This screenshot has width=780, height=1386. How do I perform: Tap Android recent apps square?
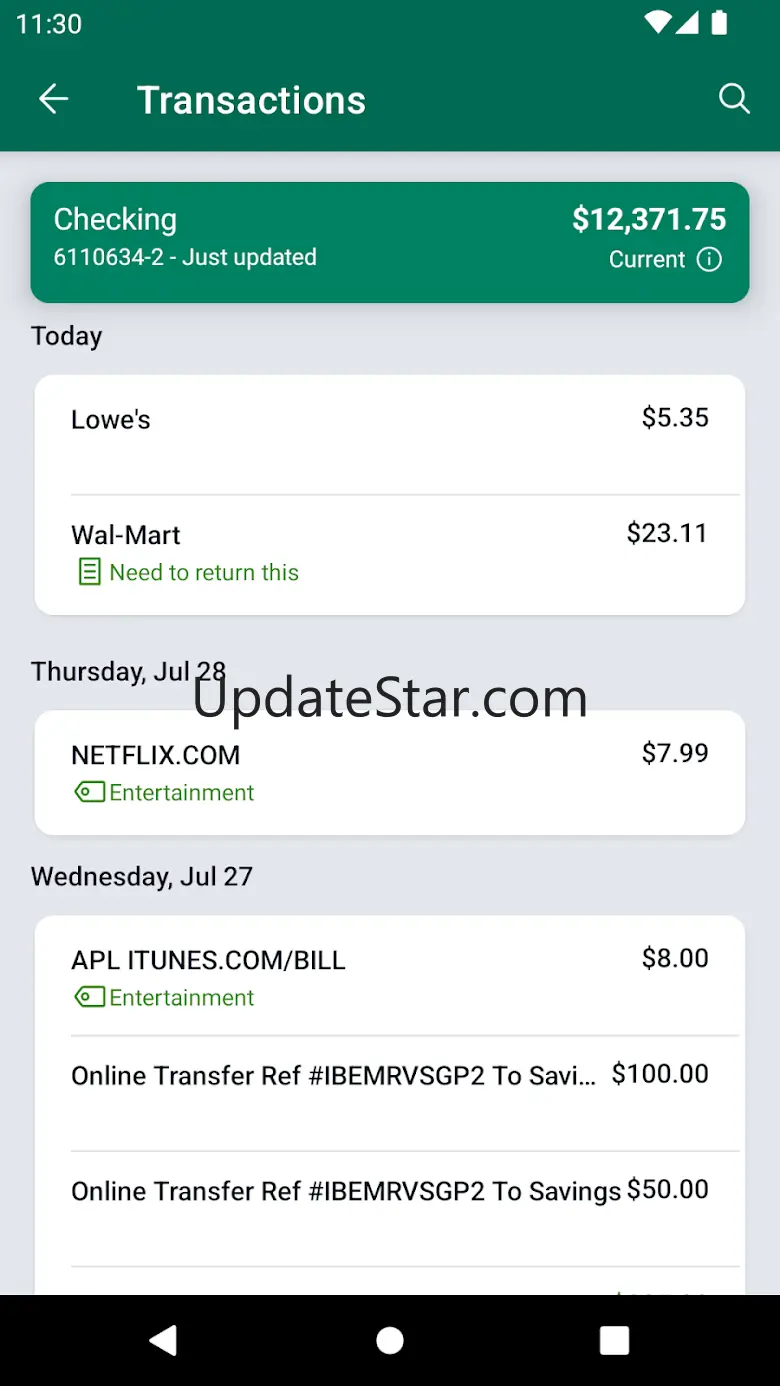(614, 1341)
